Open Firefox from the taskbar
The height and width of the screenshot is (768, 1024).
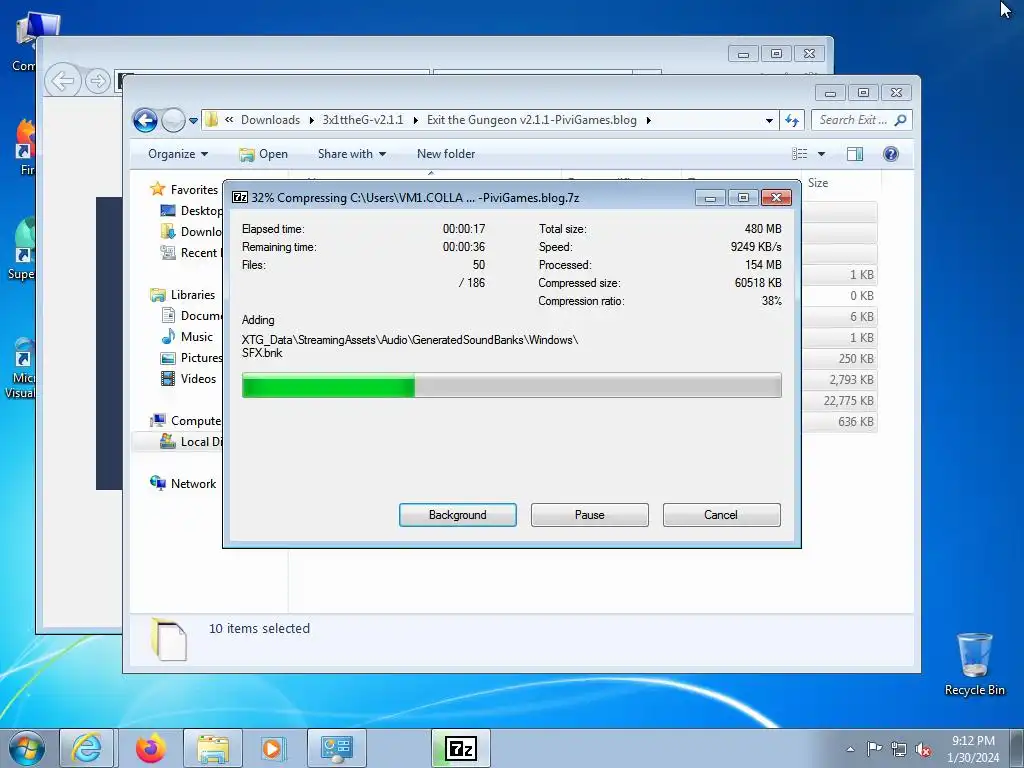point(150,748)
